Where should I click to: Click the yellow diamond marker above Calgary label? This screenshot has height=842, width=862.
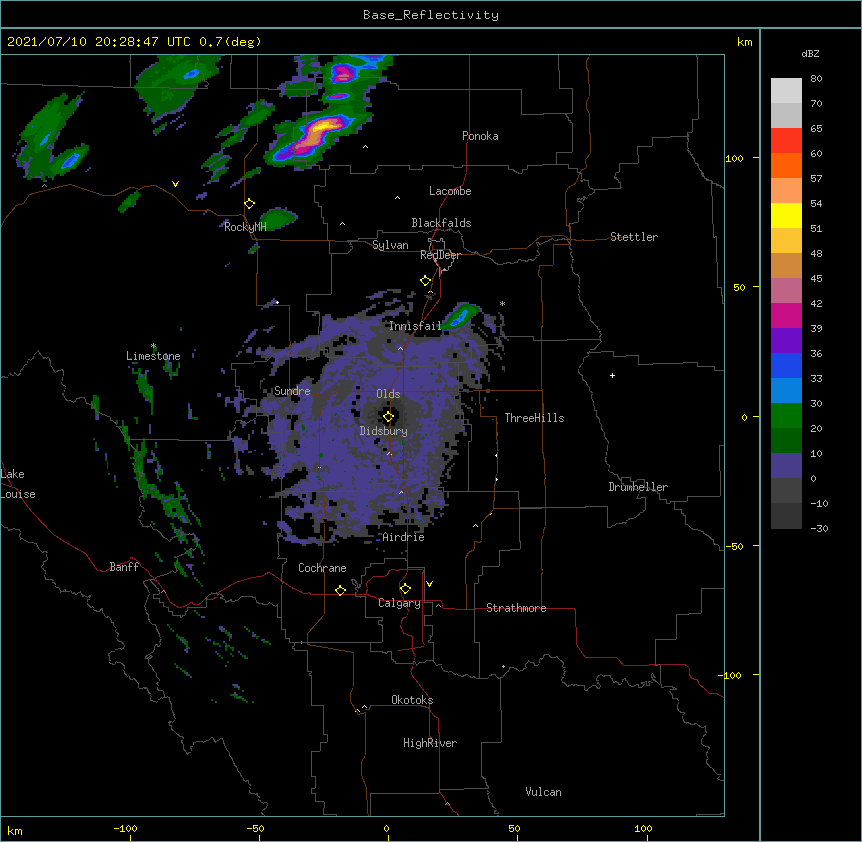coord(405,589)
